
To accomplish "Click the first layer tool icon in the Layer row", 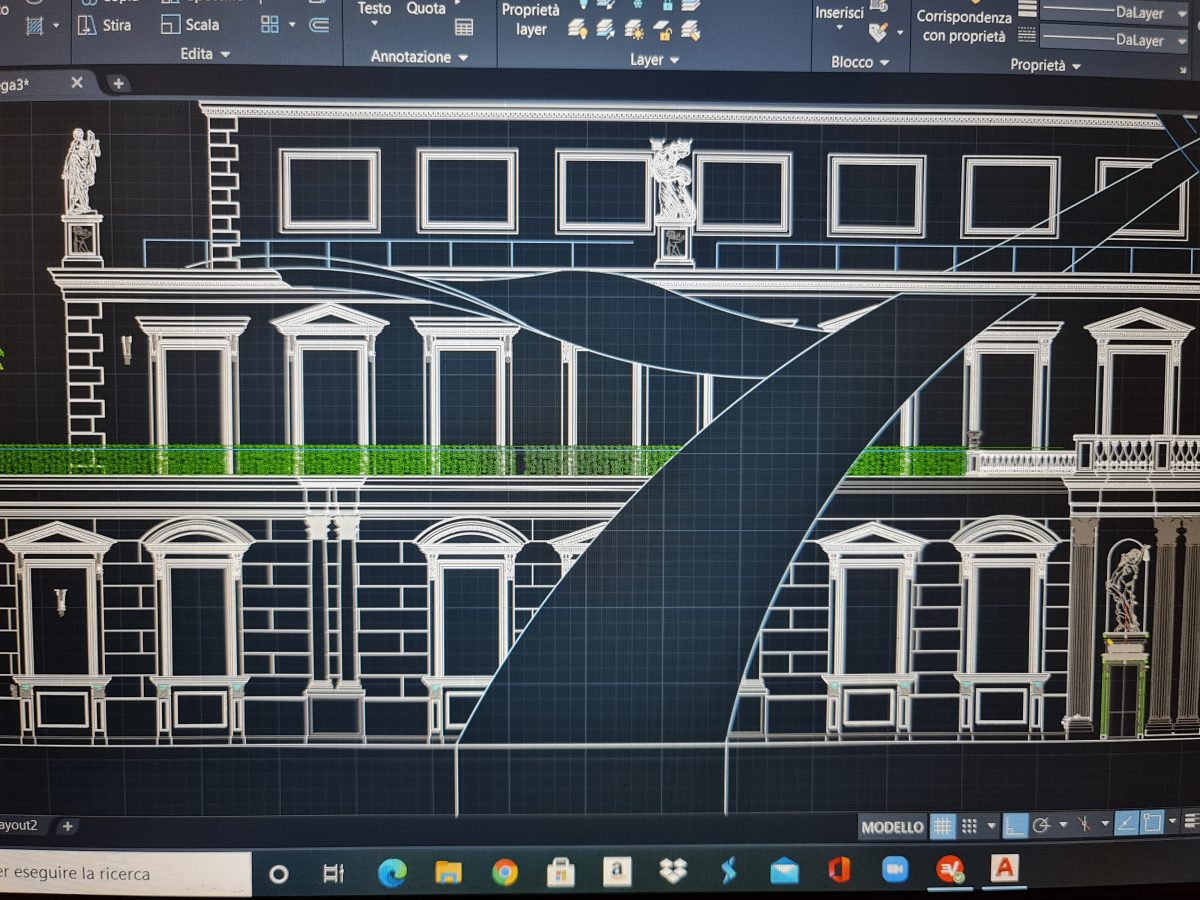I will (x=577, y=28).
